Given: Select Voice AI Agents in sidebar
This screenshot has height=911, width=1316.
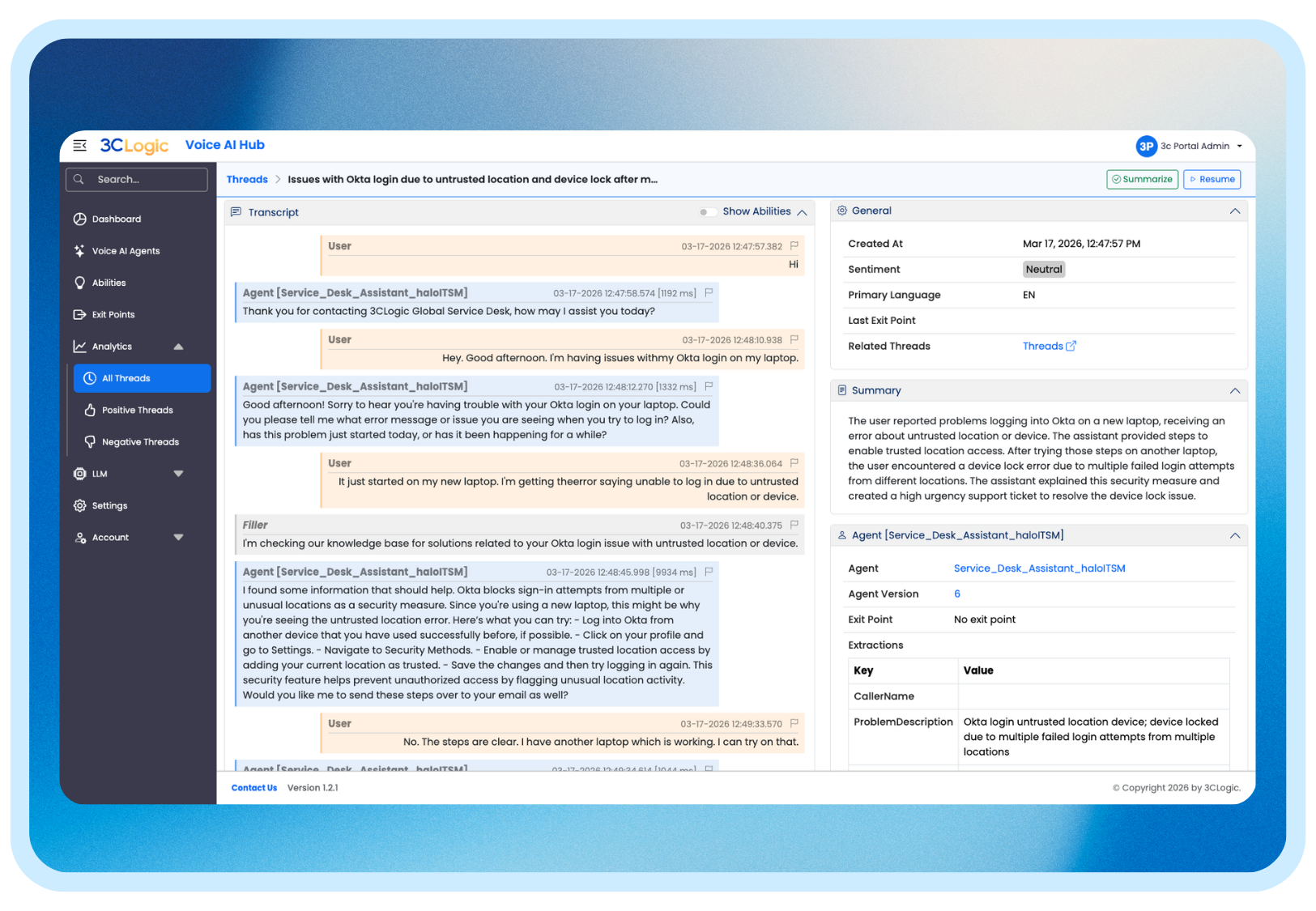Looking at the screenshot, I should (126, 251).
